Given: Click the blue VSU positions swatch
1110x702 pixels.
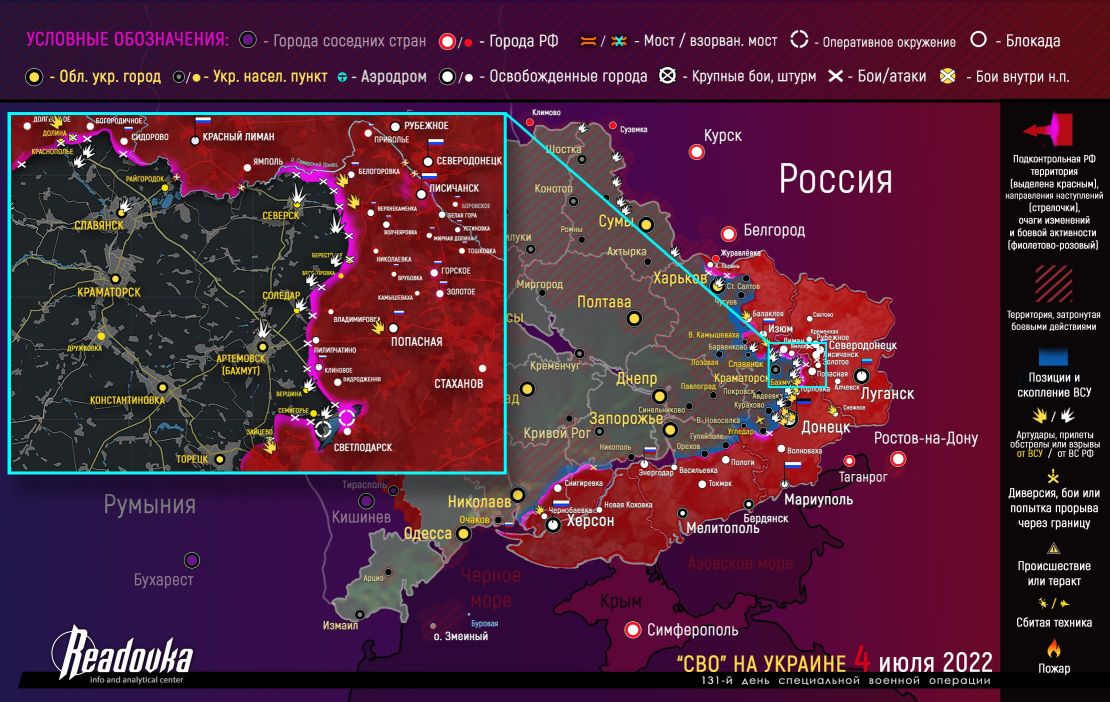Looking at the screenshot, I should (x=1054, y=357).
